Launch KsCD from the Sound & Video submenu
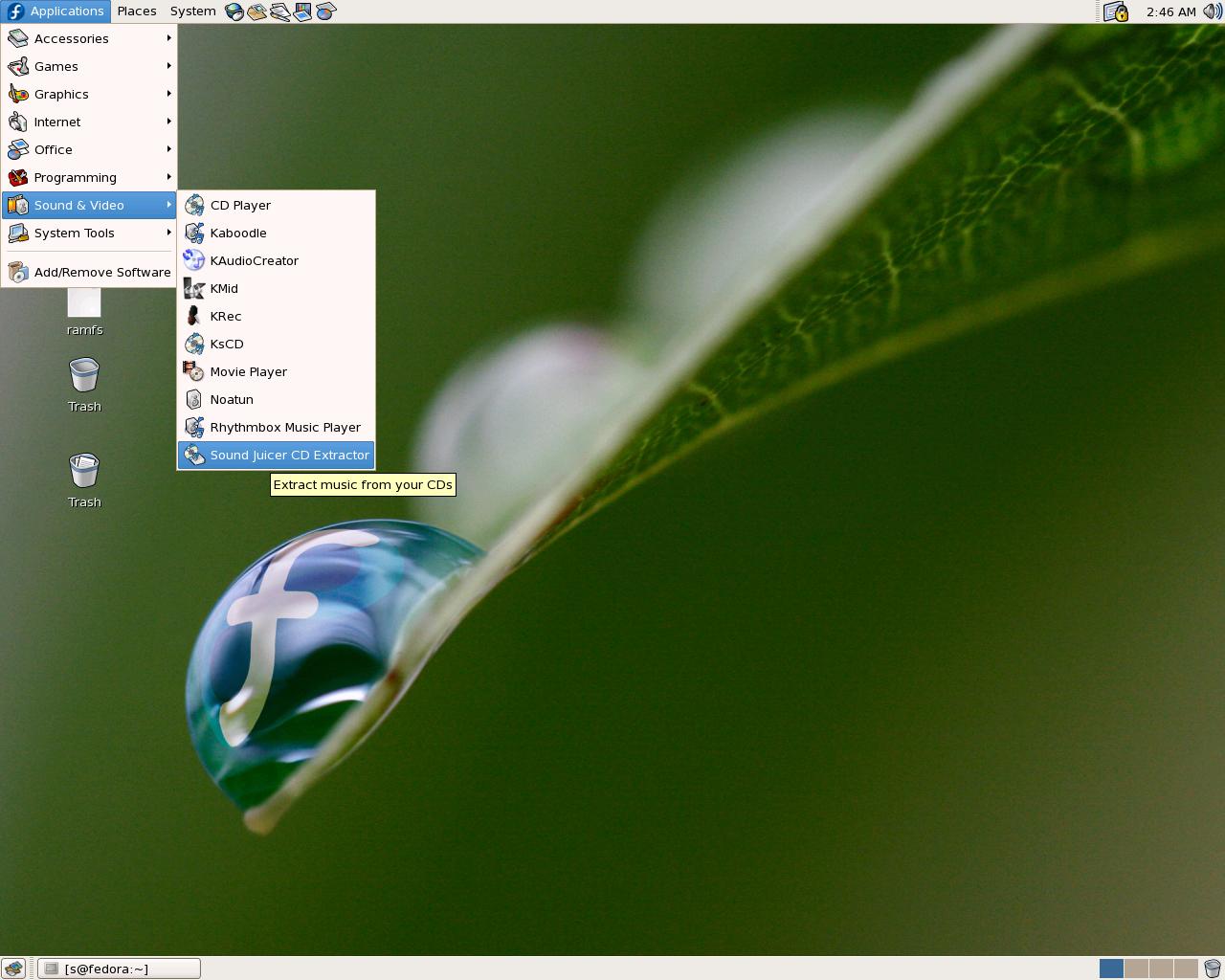The height and width of the screenshot is (980, 1225). tap(276, 344)
